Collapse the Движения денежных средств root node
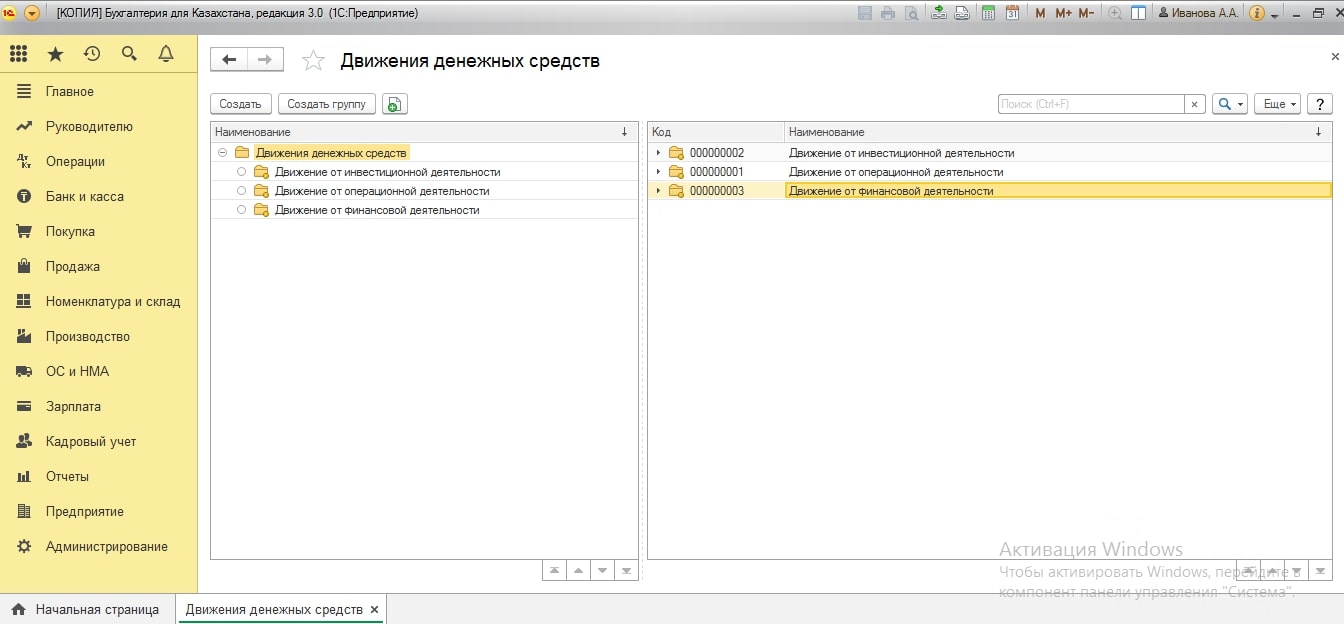Viewport: 1344px width, 624px height. 222,153
